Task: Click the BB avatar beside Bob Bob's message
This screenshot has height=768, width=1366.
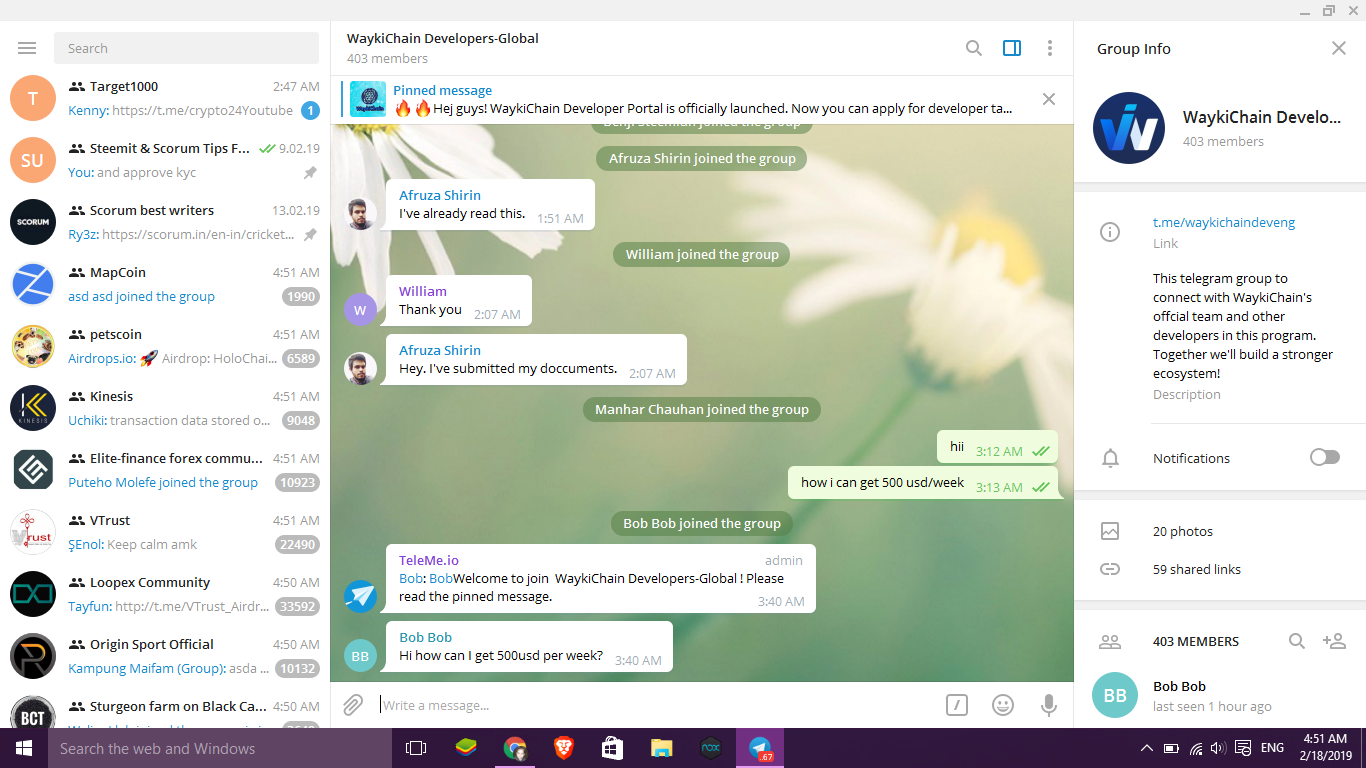Action: (x=360, y=655)
